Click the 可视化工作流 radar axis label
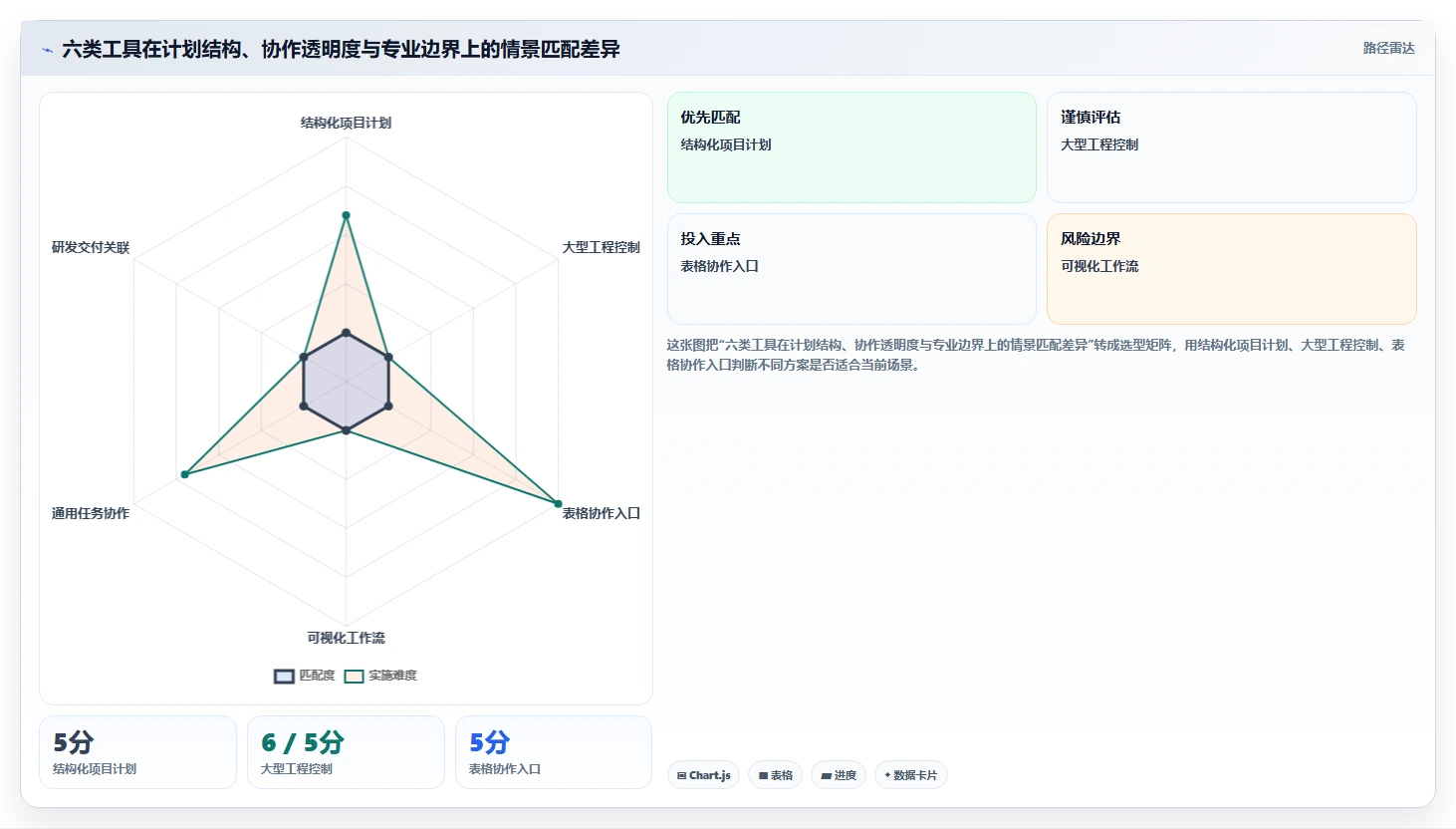Screen dimensions: 1456x829 tap(346, 638)
